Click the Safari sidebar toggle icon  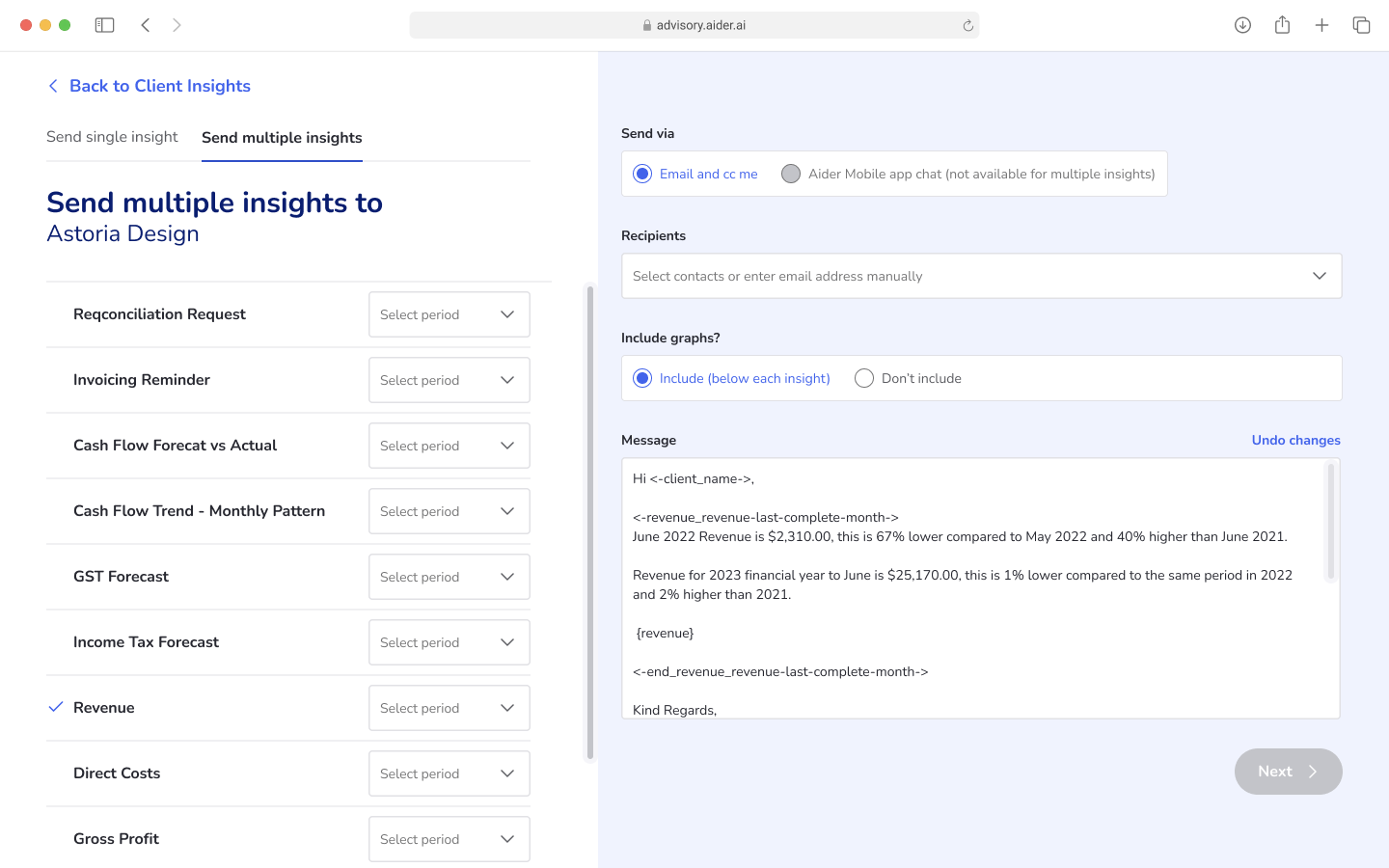click(104, 25)
